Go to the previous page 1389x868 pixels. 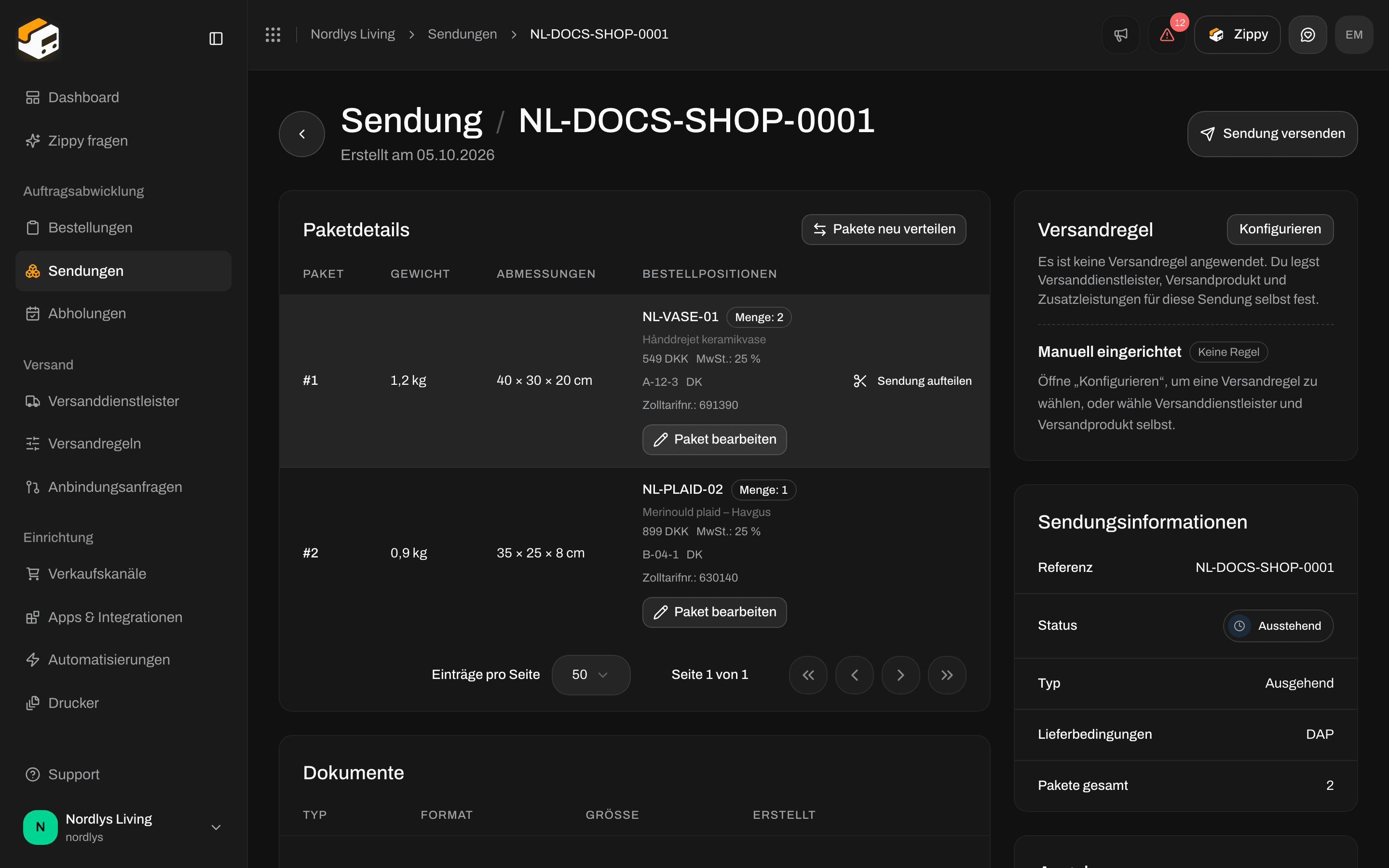point(854,675)
